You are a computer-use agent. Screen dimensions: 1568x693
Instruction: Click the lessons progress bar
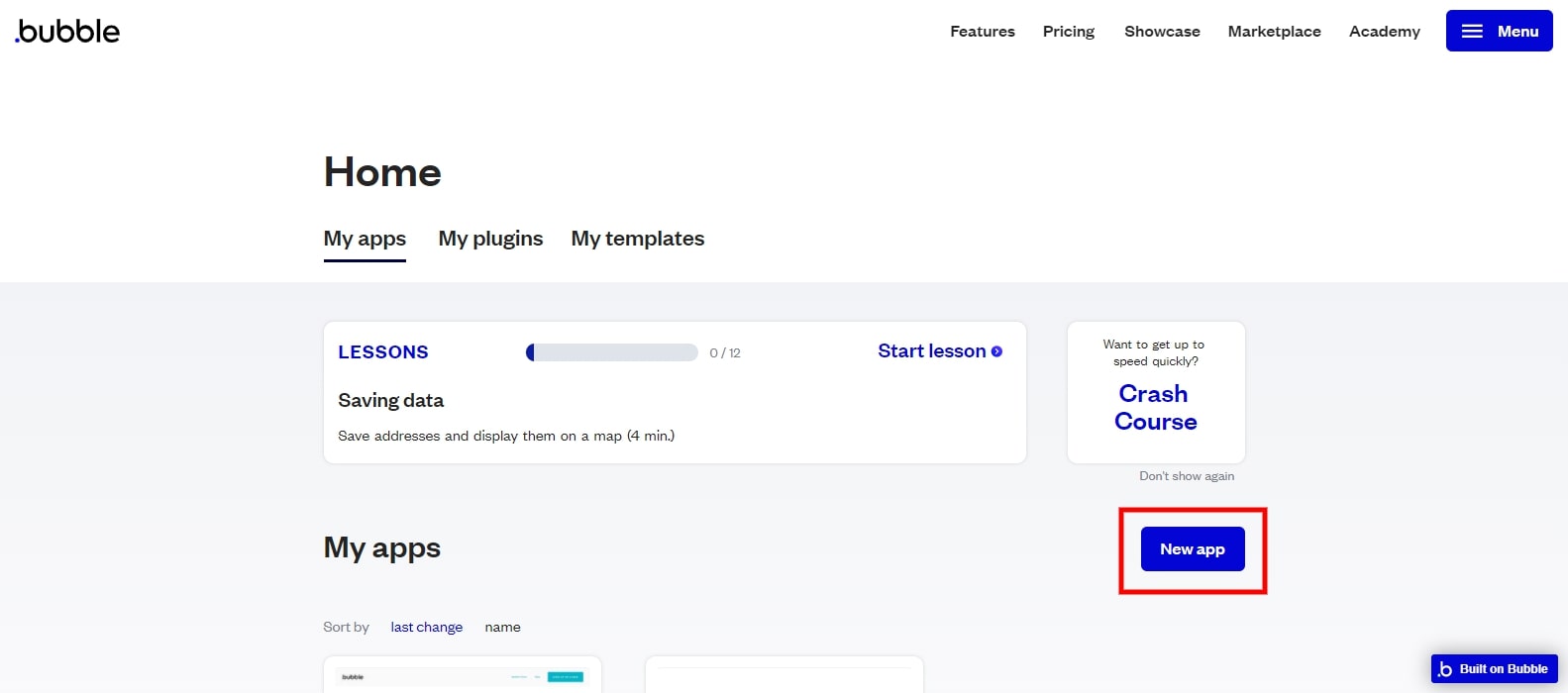point(611,352)
